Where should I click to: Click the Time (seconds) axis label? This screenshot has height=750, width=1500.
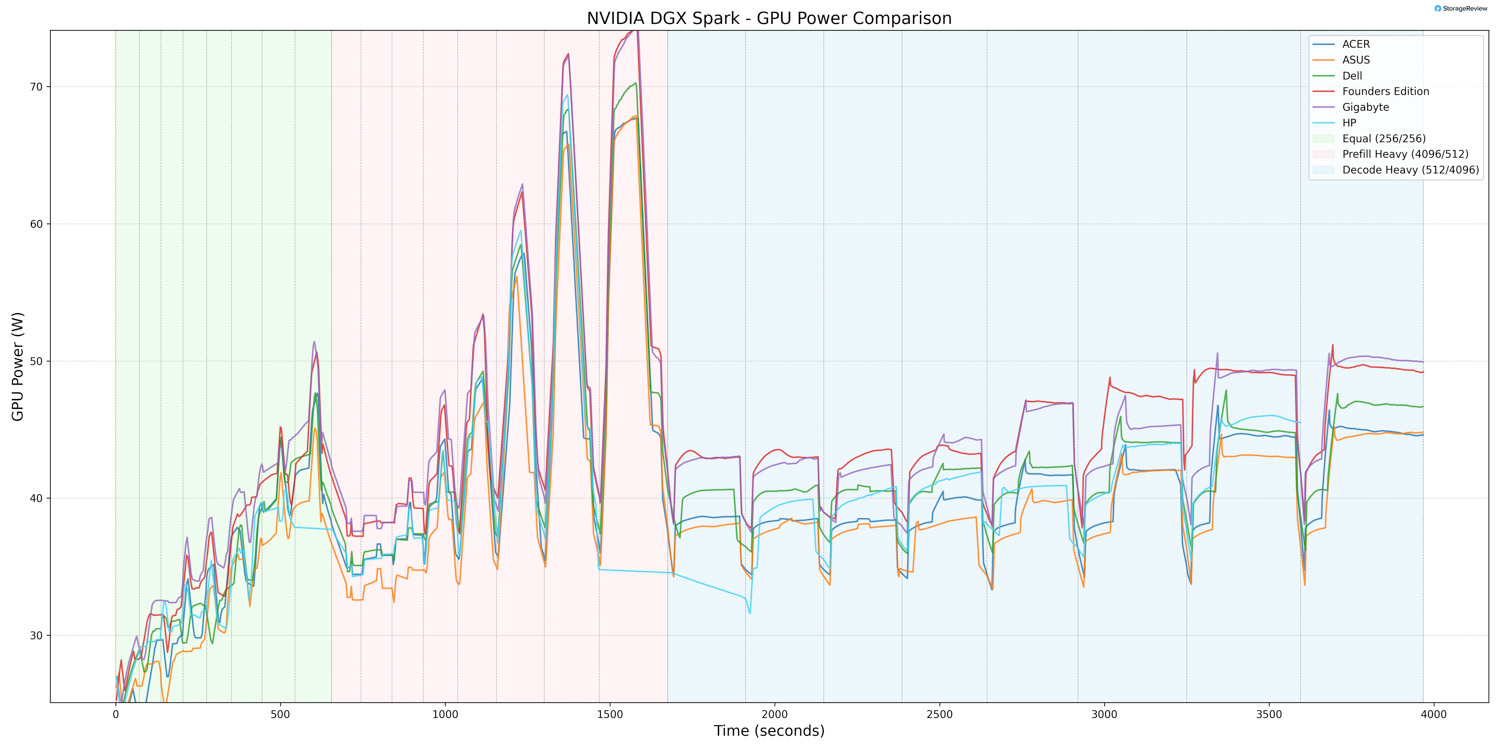pyautogui.click(x=769, y=731)
